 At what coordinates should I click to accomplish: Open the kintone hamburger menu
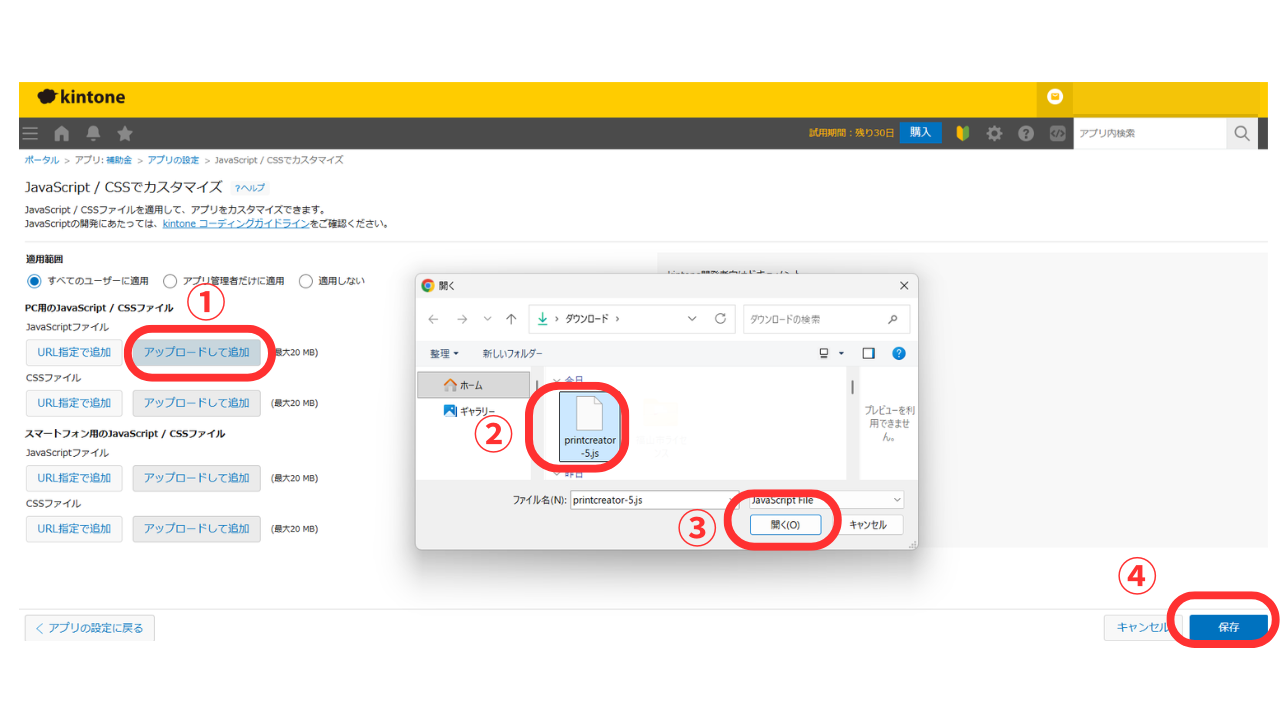tap(31, 133)
